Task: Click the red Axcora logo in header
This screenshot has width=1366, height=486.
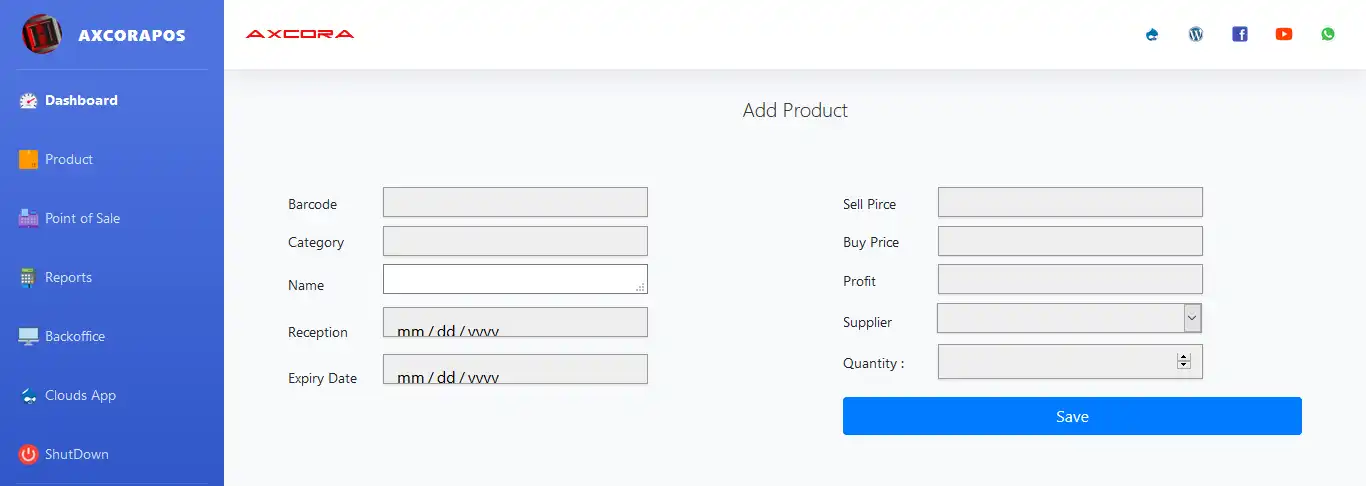Action: 300,34
